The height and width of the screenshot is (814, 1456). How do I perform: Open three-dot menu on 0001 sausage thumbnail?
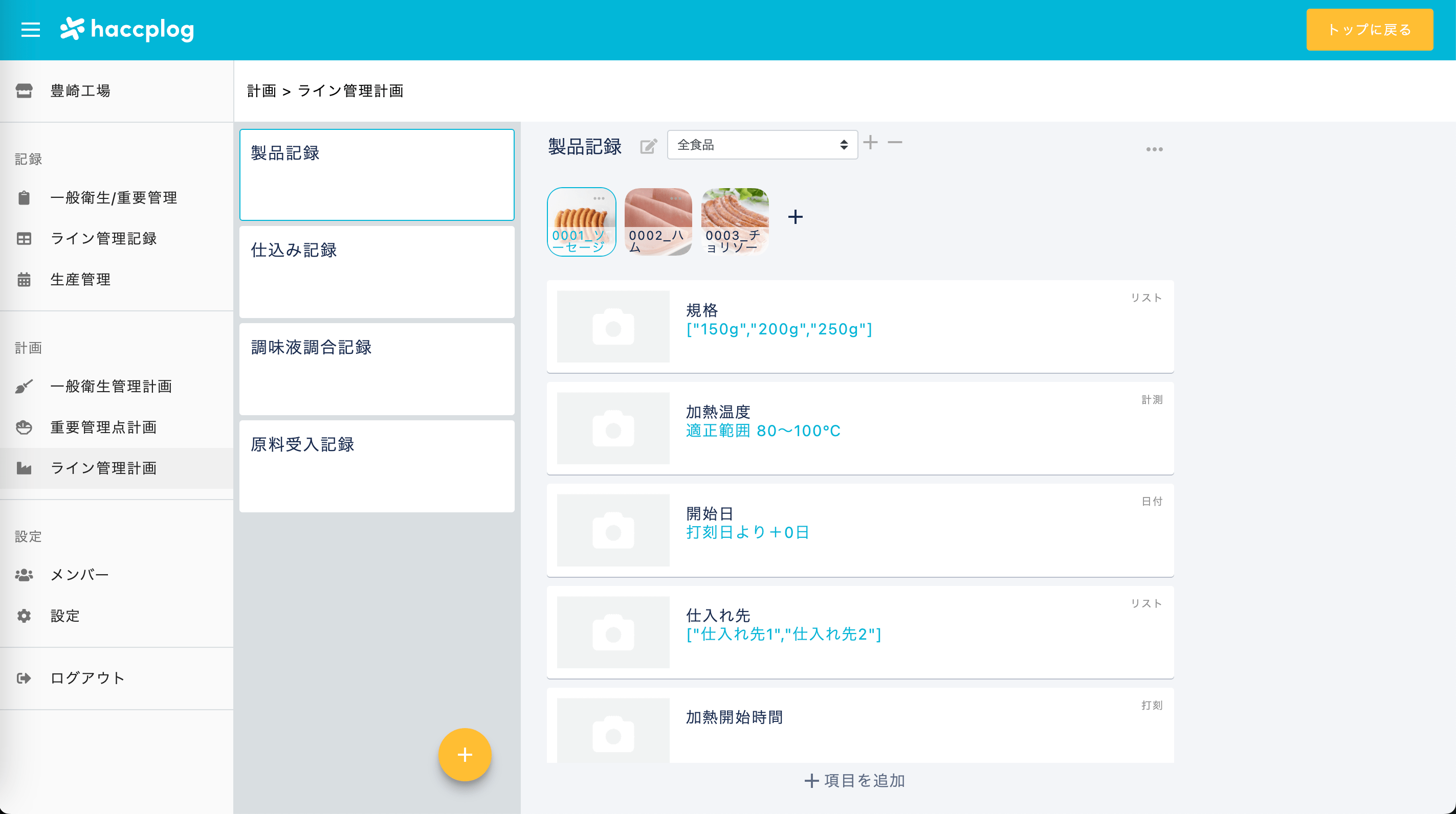(x=599, y=198)
